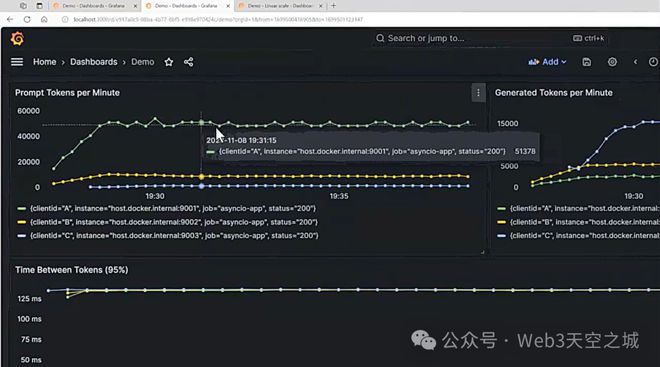Click the Grafana logo icon
The width and height of the screenshot is (660, 367).
pos(17,38)
